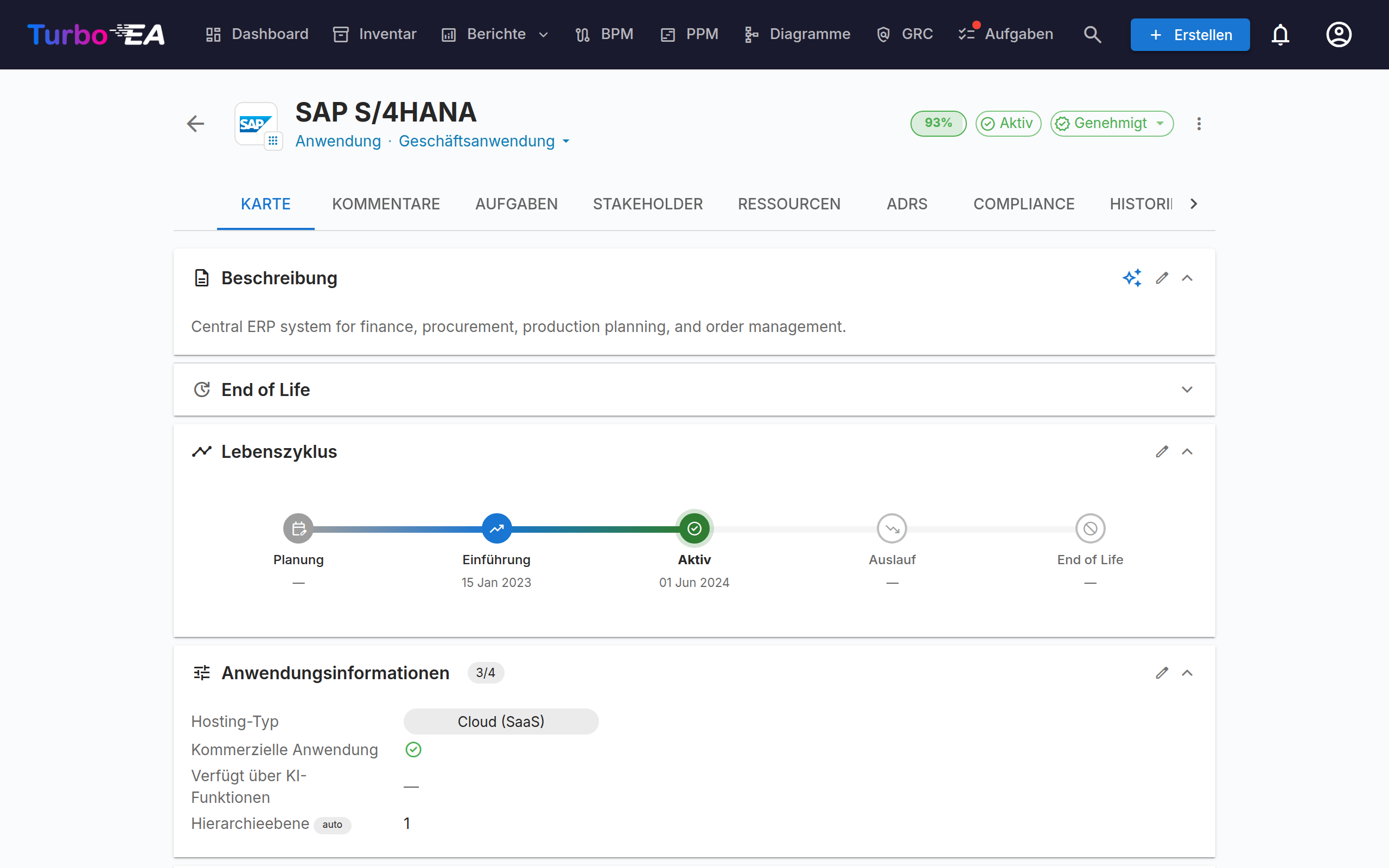The height and width of the screenshot is (868, 1389).
Task: Open the Geschäftsanwendung subtype dropdown
Action: [484, 141]
